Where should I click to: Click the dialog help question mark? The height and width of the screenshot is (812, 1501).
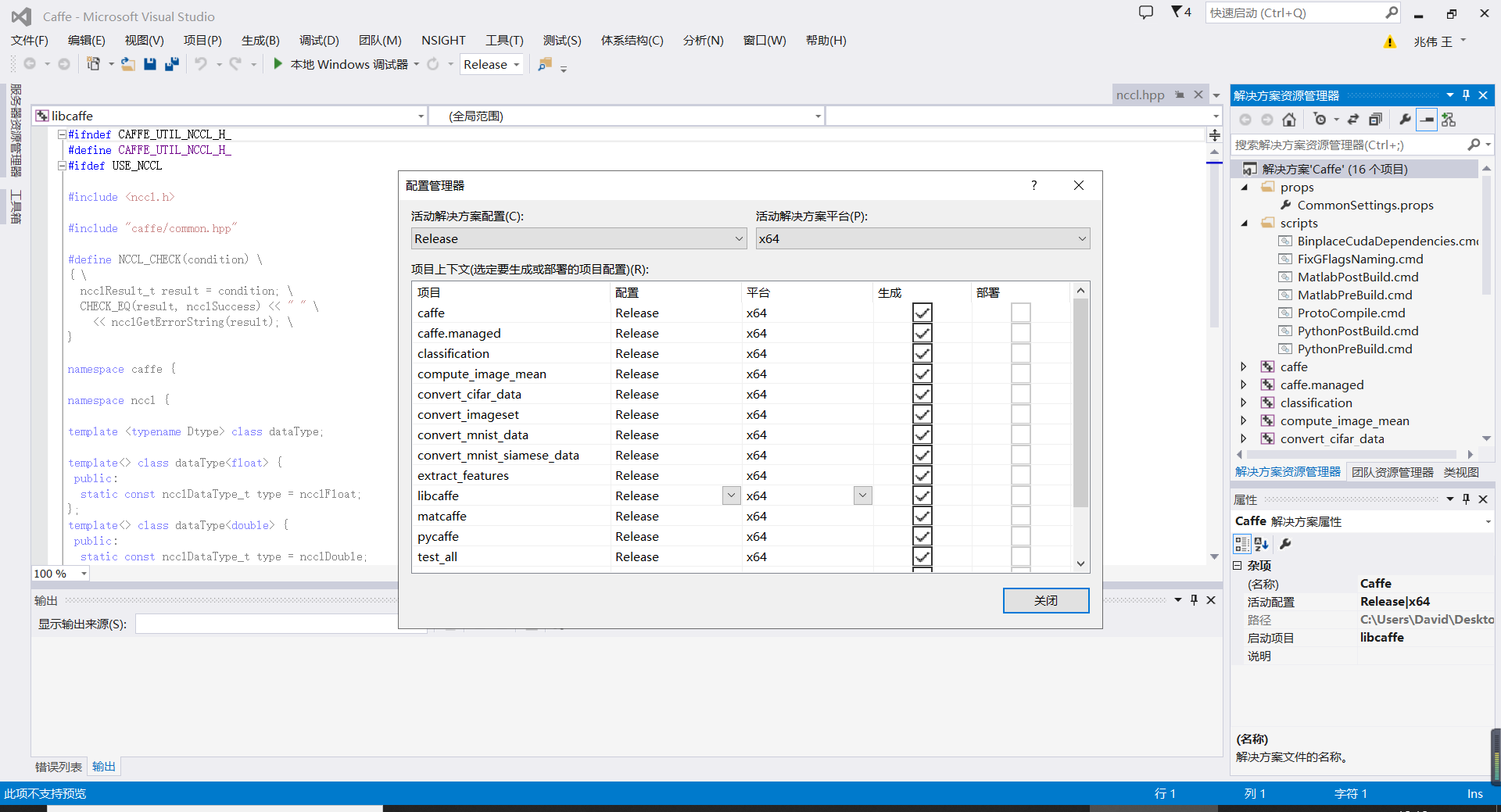click(x=1034, y=185)
